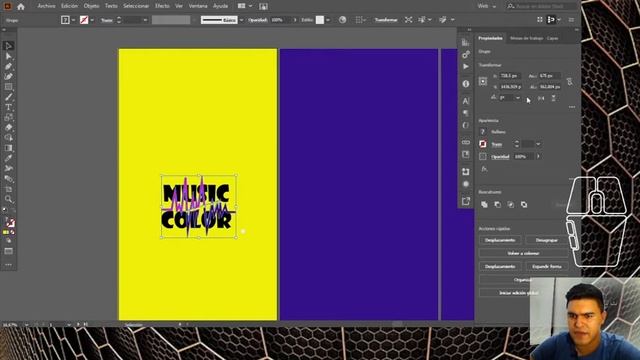
Task: Expand the Opacidad slider arrow in Properties
Action: click(538, 156)
